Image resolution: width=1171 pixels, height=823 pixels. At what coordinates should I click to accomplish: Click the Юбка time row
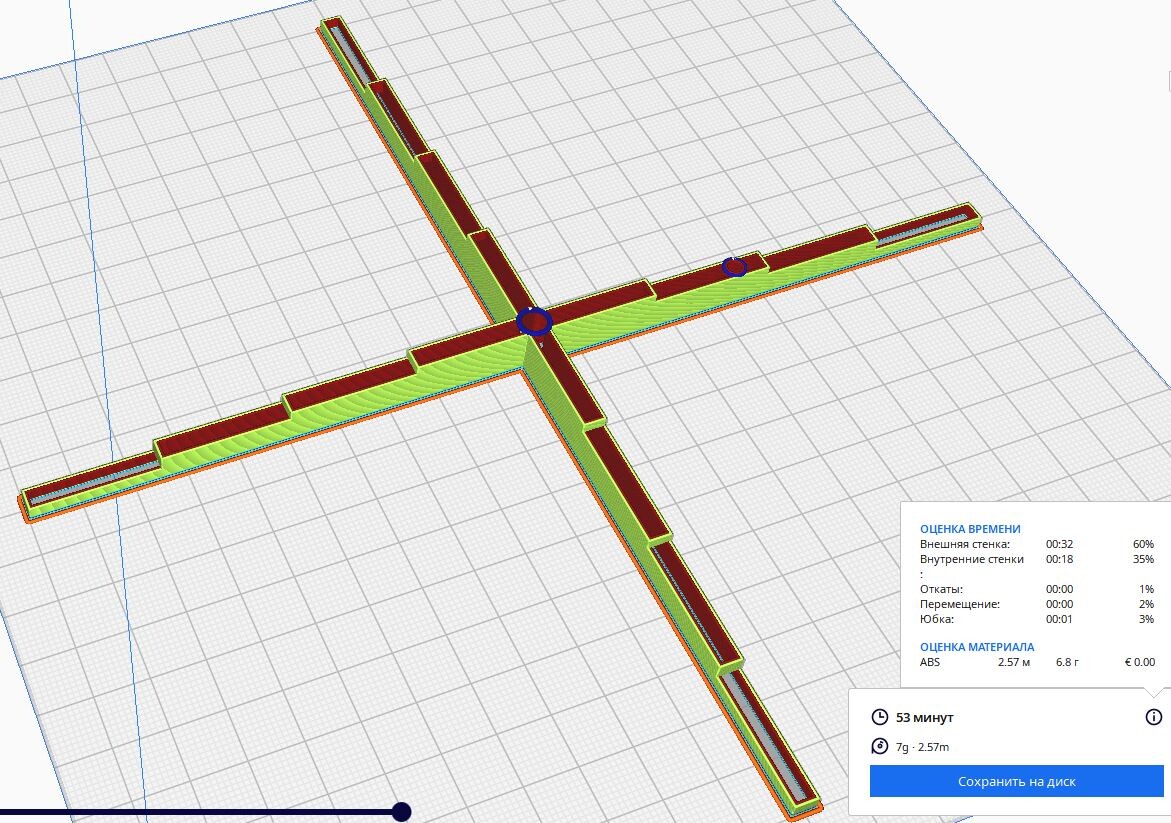pos(1037,618)
